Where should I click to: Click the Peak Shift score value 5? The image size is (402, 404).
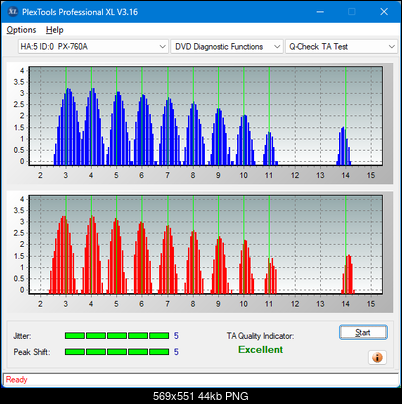pyautogui.click(x=176, y=352)
